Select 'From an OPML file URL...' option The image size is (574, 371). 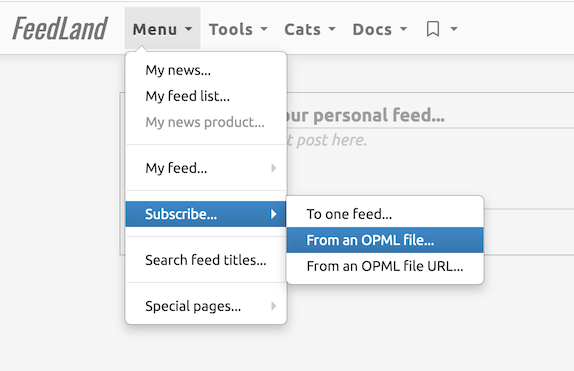point(385,266)
